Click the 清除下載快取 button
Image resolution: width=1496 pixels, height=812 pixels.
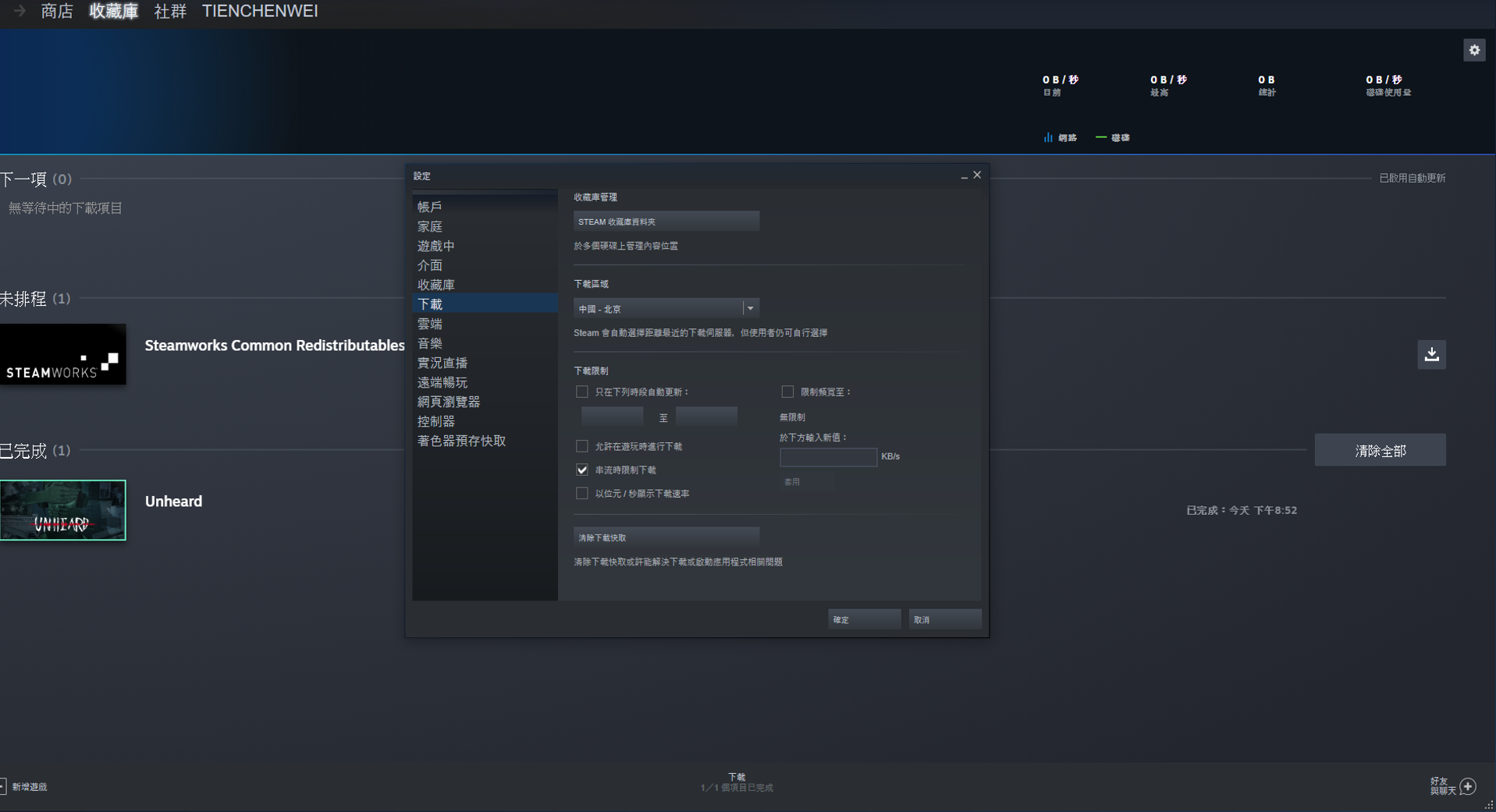pos(666,537)
